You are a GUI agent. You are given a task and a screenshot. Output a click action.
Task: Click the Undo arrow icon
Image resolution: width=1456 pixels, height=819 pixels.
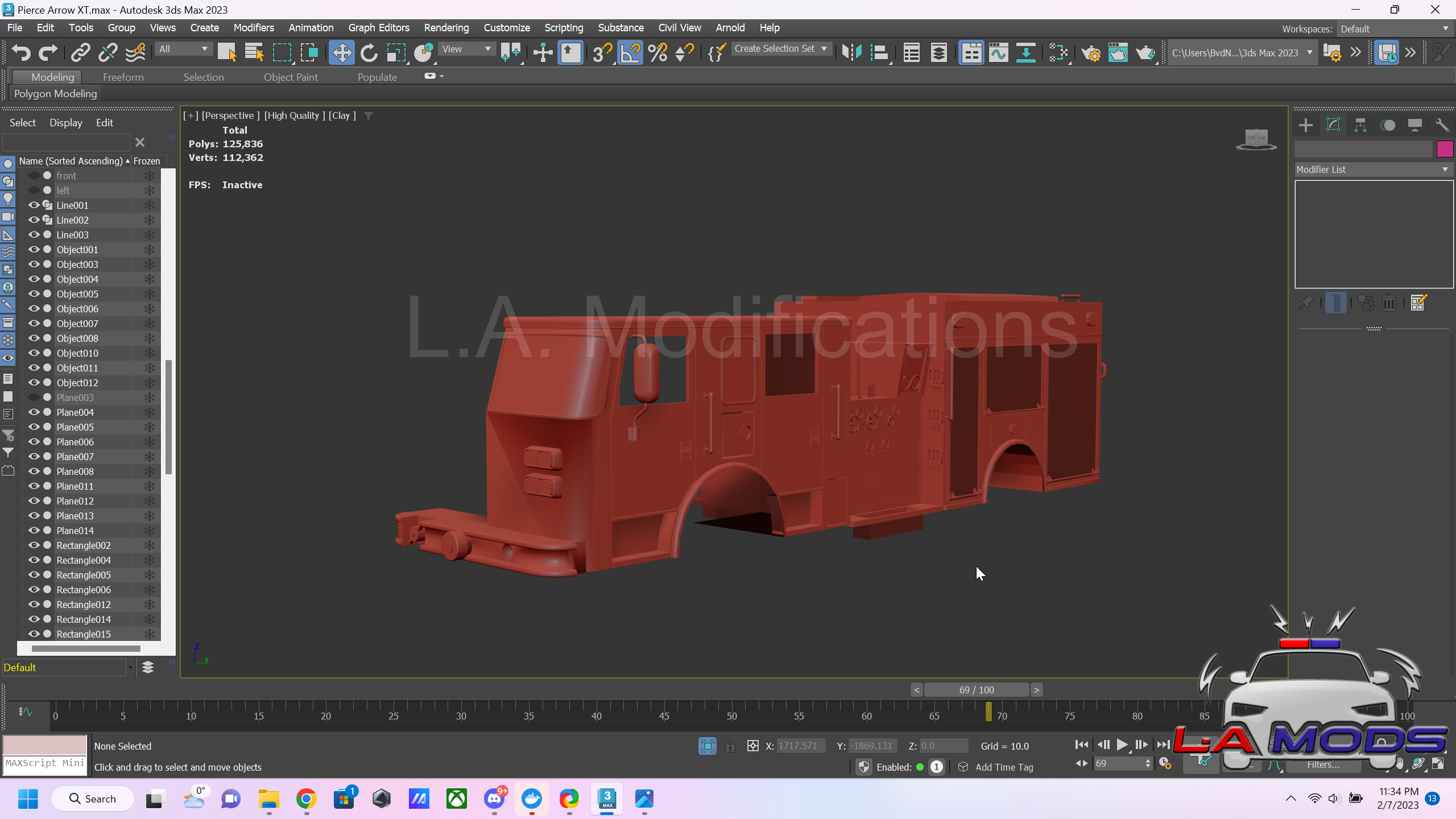(21, 53)
